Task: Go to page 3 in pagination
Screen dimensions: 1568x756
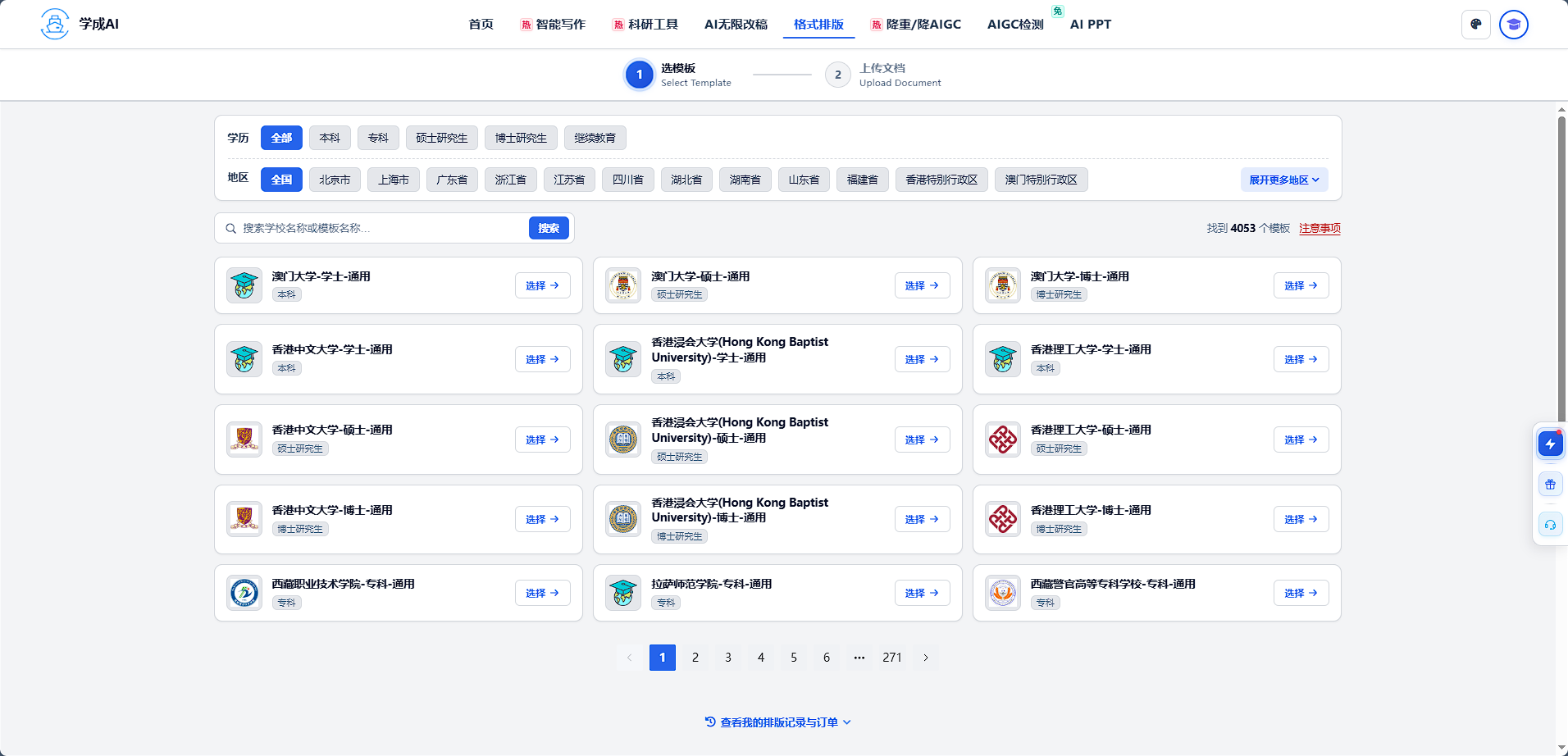Action: coord(728,658)
